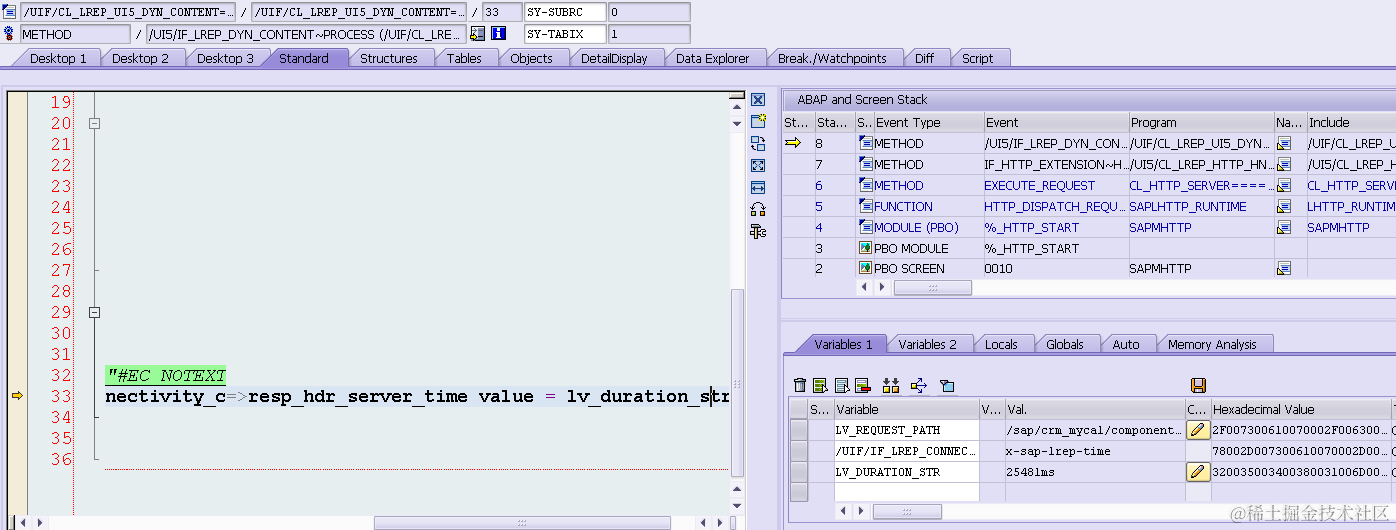Click the bottom-most icon in the vertical toolbar
Viewport: 1396px width, 530px height.
coord(758,231)
